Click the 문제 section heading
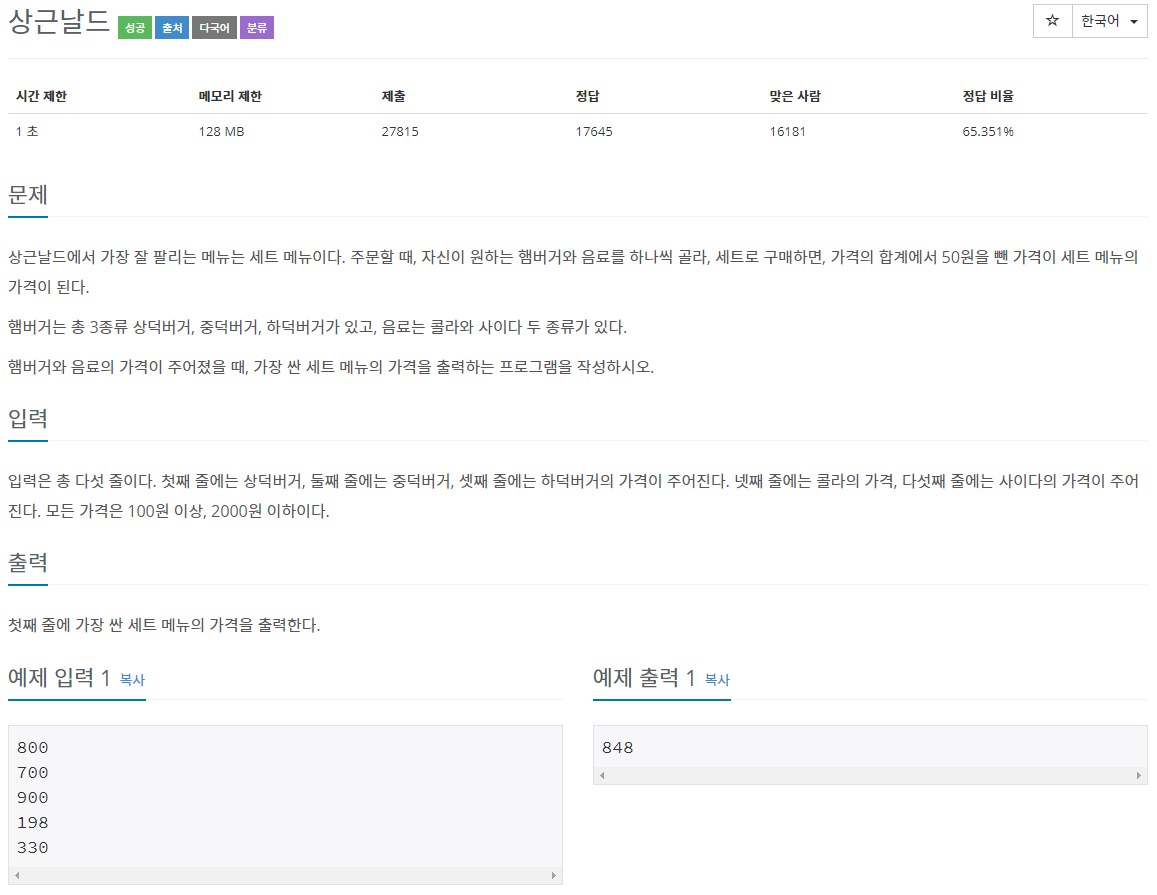 (28, 195)
